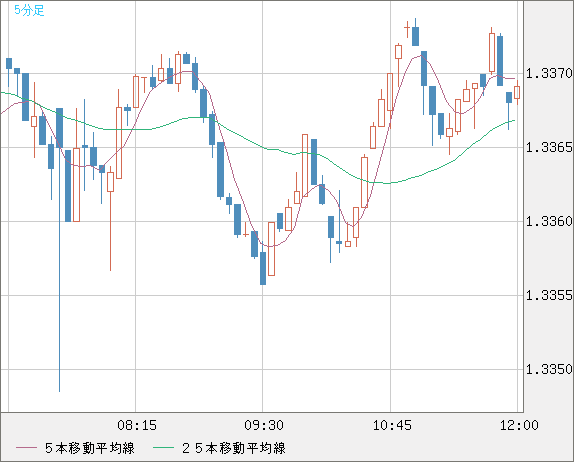The width and height of the screenshot is (574, 462).
Task: Click the last orange candle near 12:00
Action: pos(517,92)
